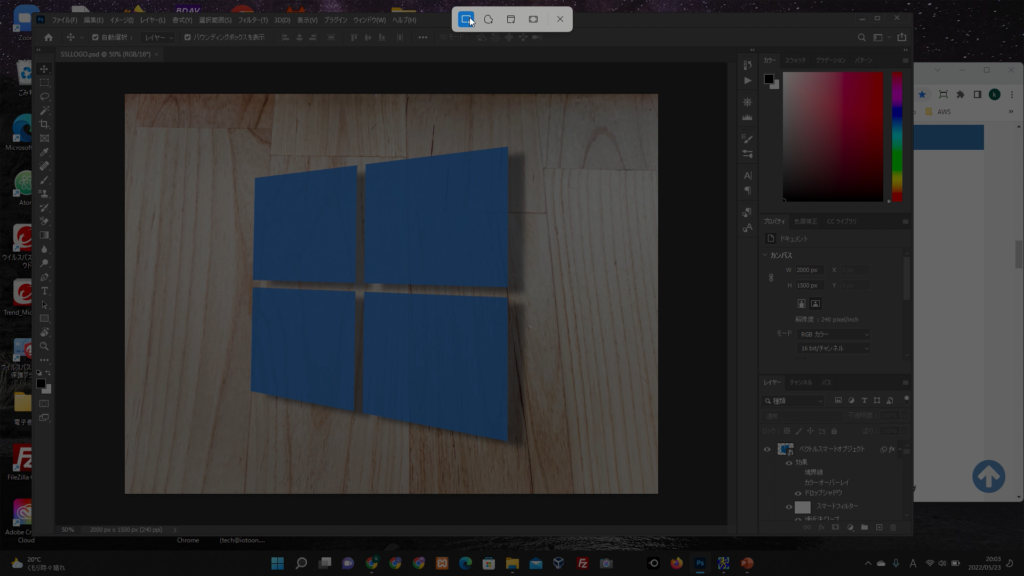
Task: Click the Type filter icon in Layers panel
Action: click(x=864, y=400)
